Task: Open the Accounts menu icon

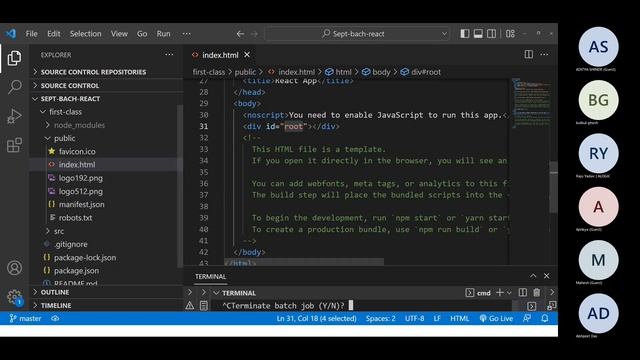Action: click(14, 268)
